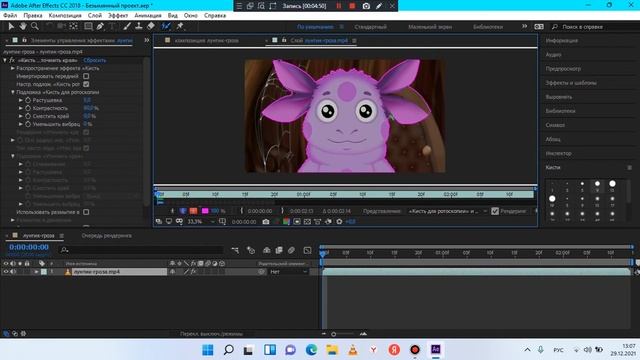Open the channel display RGB icon in viewer
This screenshot has width=640, height=360.
pyautogui.click(x=287, y=222)
